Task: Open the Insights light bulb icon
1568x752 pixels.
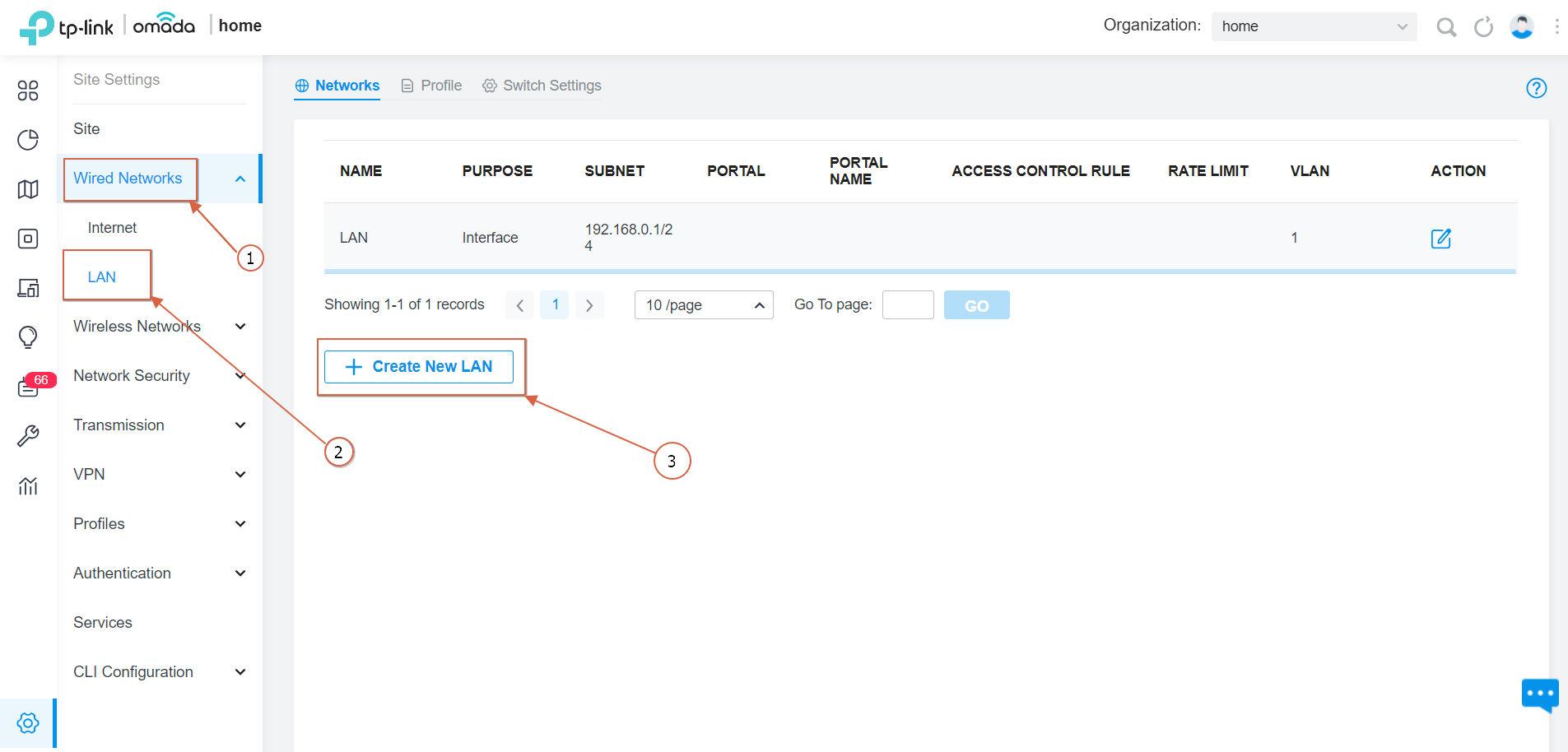Action: 28,337
